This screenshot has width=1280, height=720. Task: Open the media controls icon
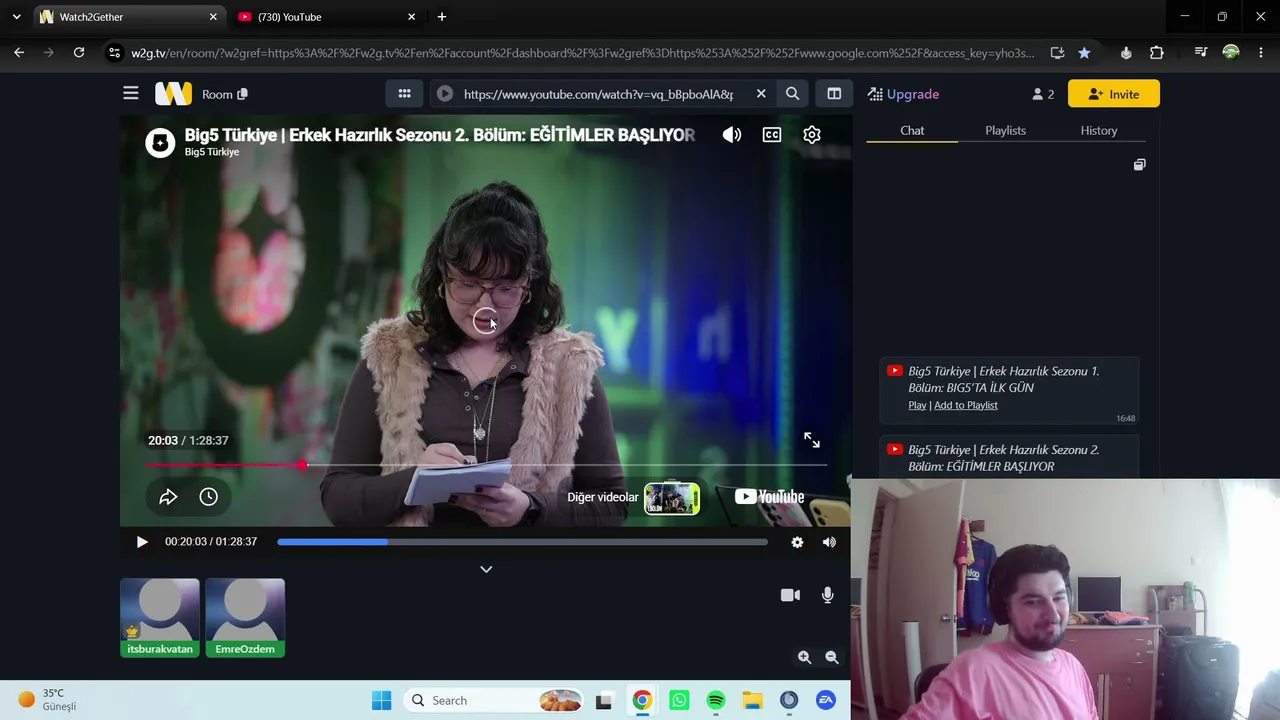pyautogui.click(x=1201, y=53)
